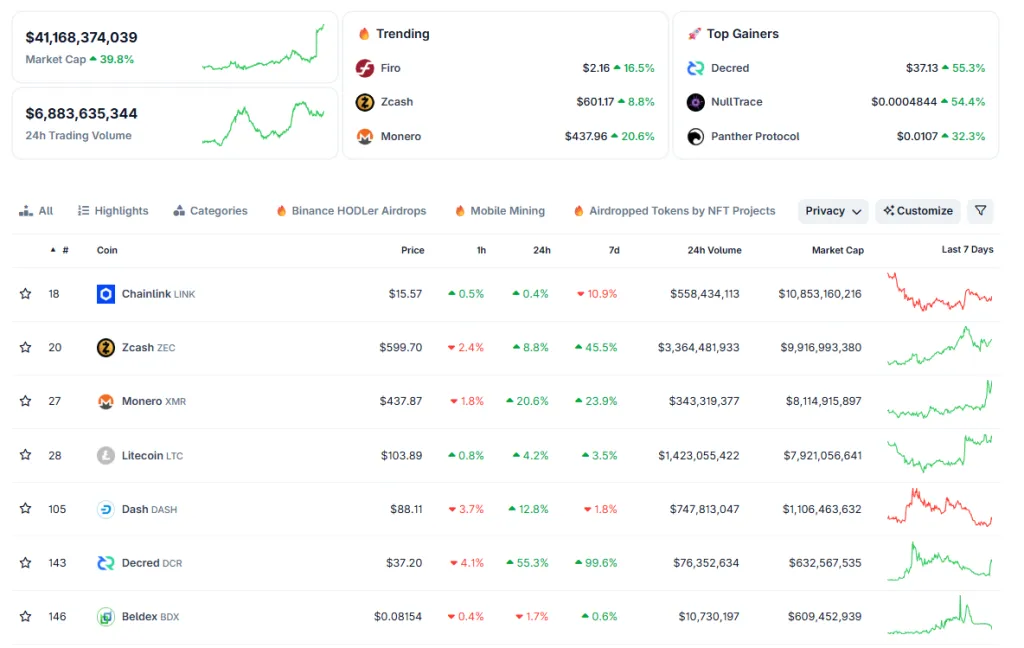This screenshot has width=1024, height=648.
Task: Click the Zcash logo in the table row
Action: (106, 348)
